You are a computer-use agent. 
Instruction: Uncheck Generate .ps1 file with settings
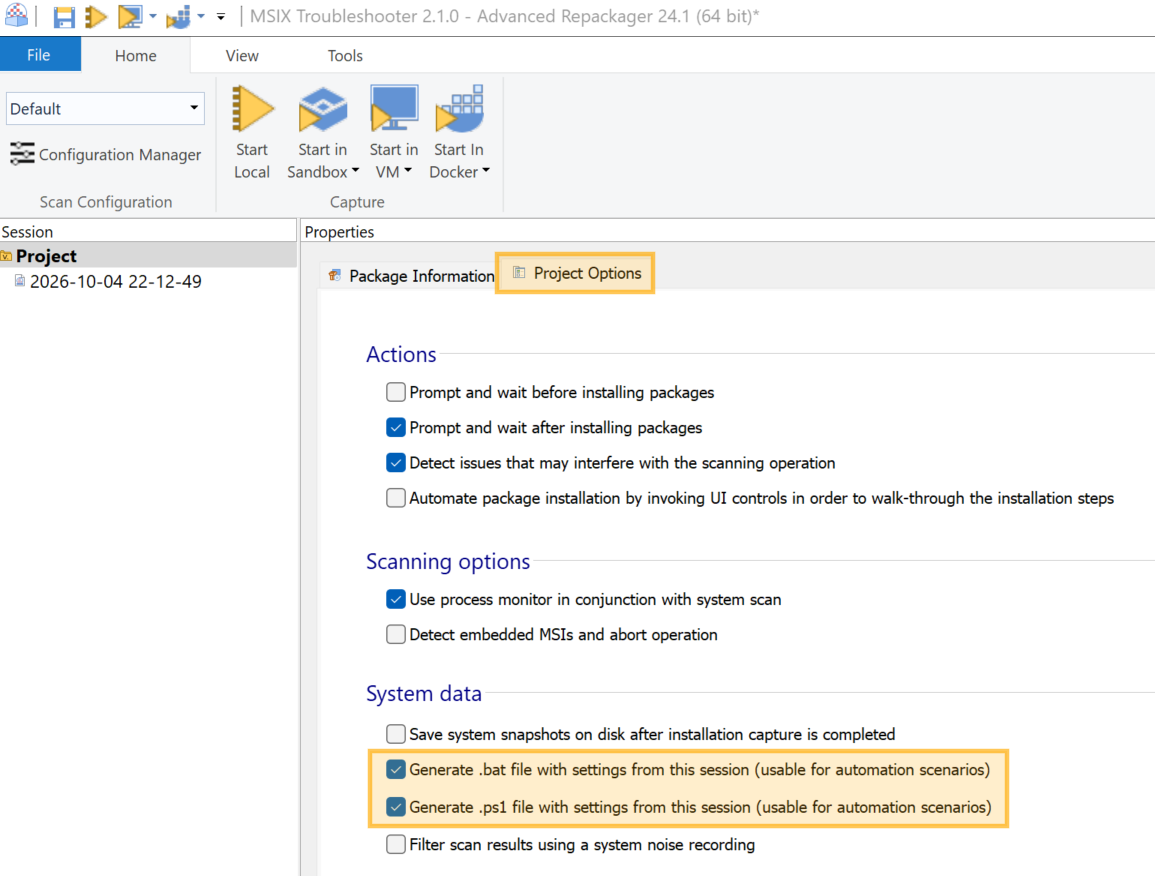click(396, 807)
